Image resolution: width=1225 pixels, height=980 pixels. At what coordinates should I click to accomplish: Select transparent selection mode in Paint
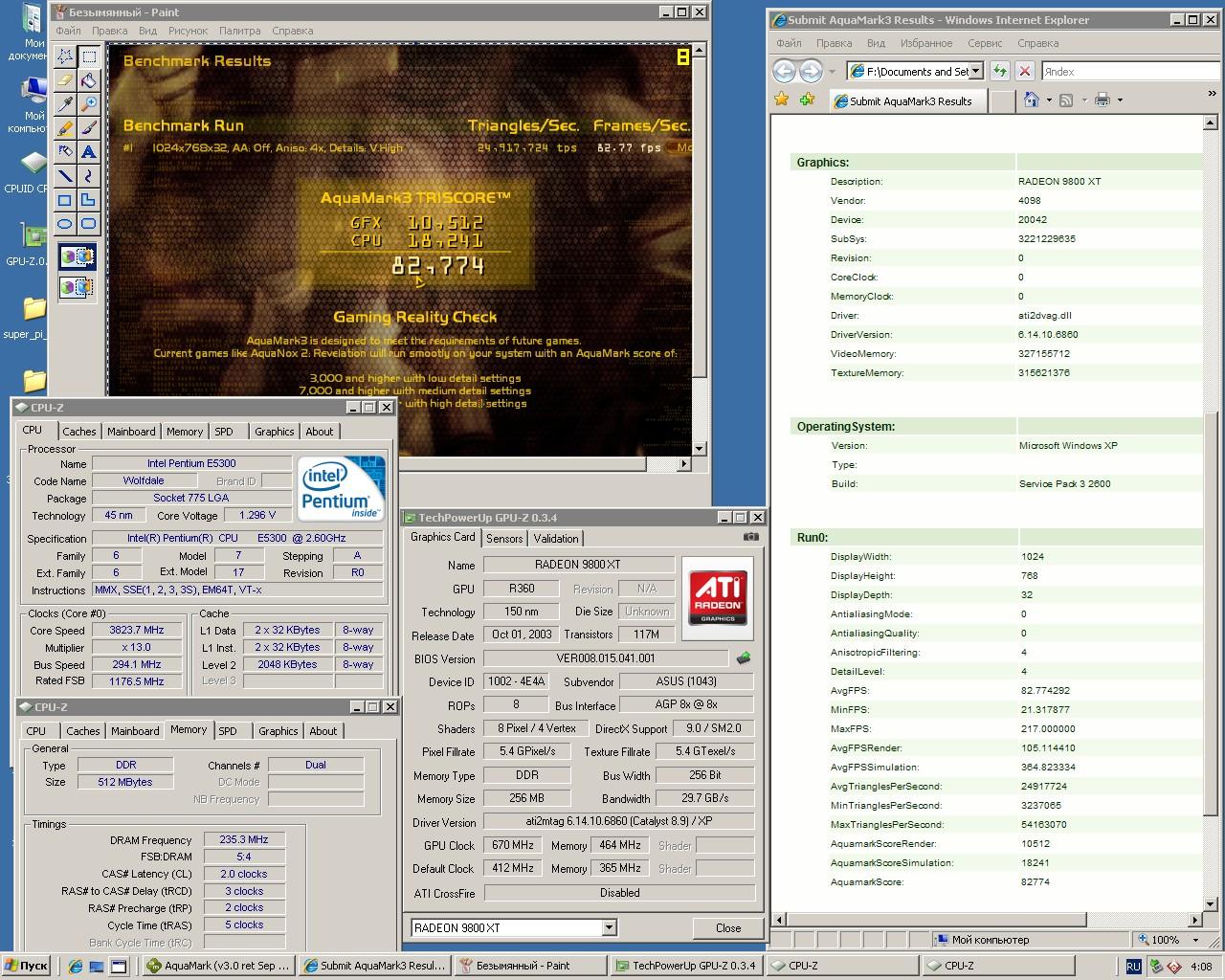[x=77, y=286]
